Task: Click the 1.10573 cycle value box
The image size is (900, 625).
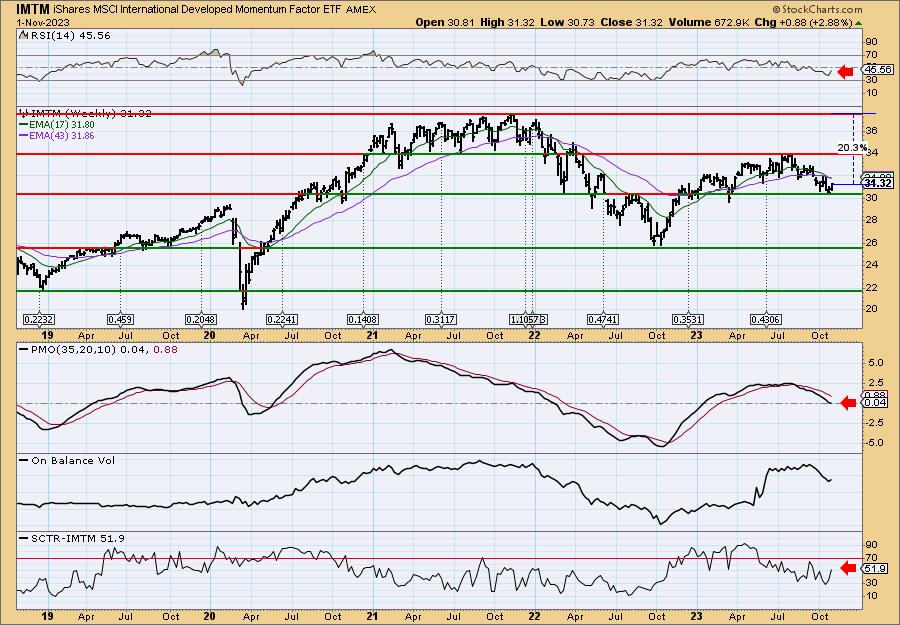Action: point(529,319)
